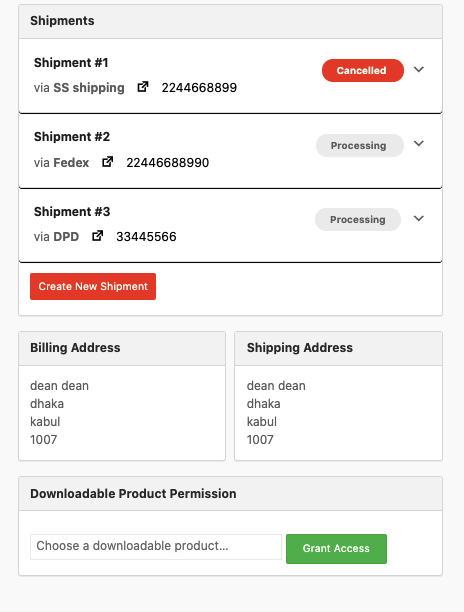Image resolution: width=464 pixels, height=612 pixels.
Task: Open the Choose a downloadable product field
Action: pyautogui.click(x=156, y=547)
